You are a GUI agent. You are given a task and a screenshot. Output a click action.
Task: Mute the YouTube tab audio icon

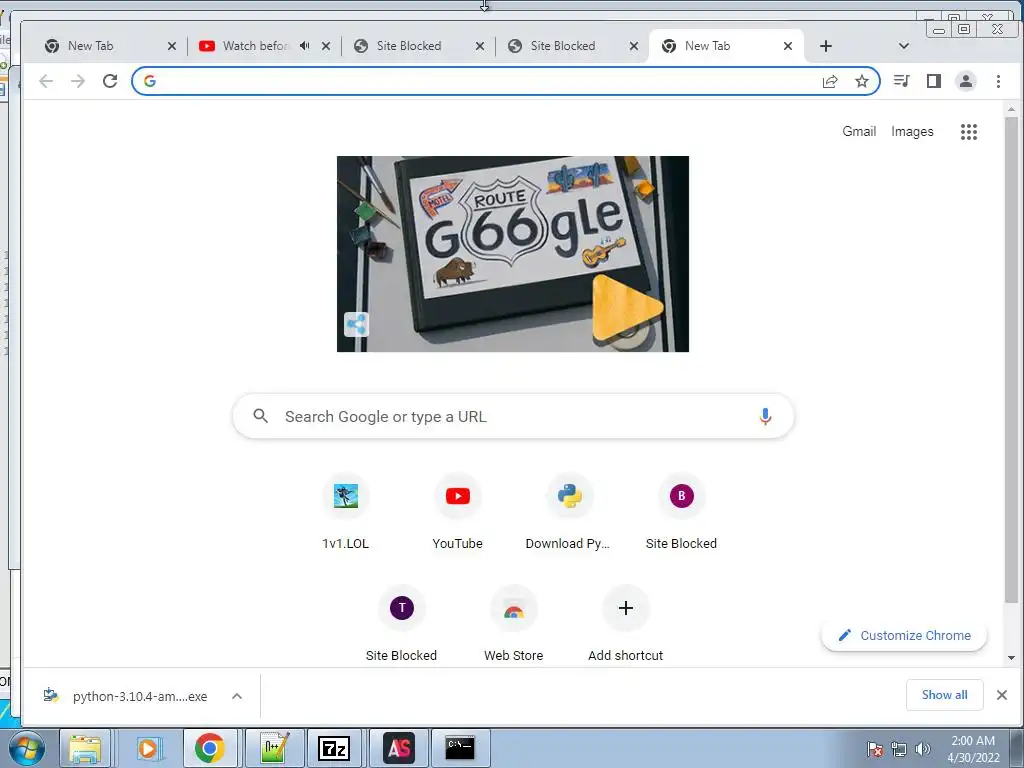[x=304, y=46]
